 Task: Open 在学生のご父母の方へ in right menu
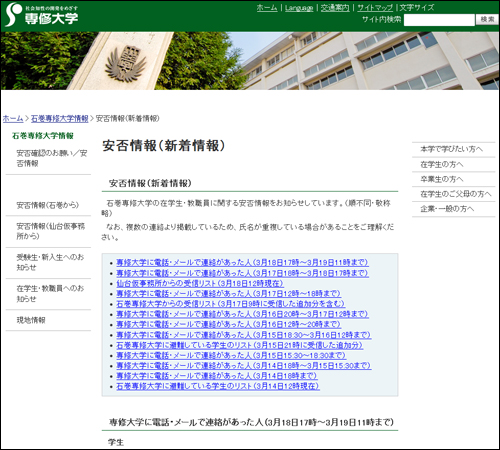pos(456,194)
